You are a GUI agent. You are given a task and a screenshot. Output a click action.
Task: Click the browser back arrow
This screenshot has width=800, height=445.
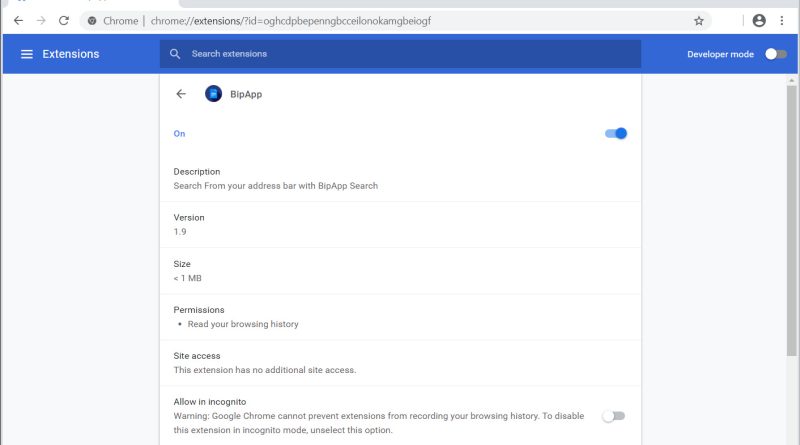coord(18,20)
